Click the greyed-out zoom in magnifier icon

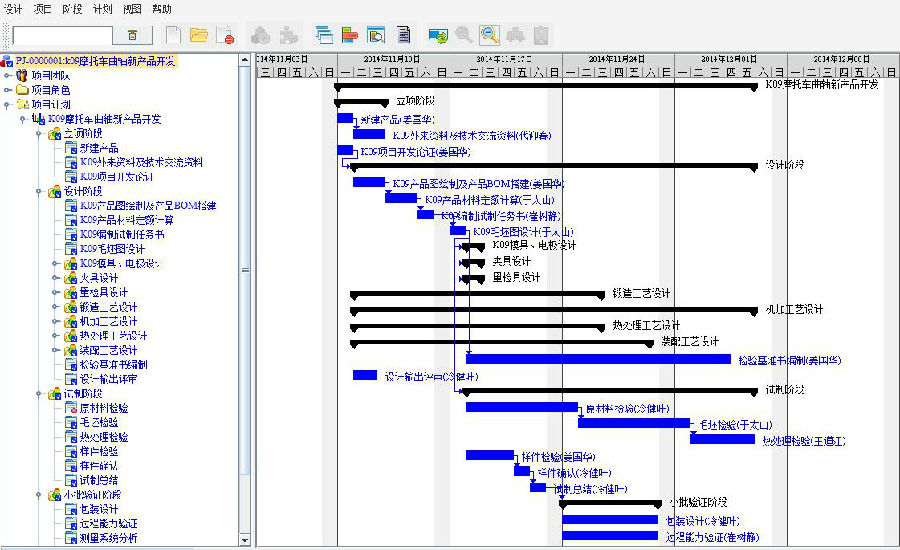(x=463, y=35)
